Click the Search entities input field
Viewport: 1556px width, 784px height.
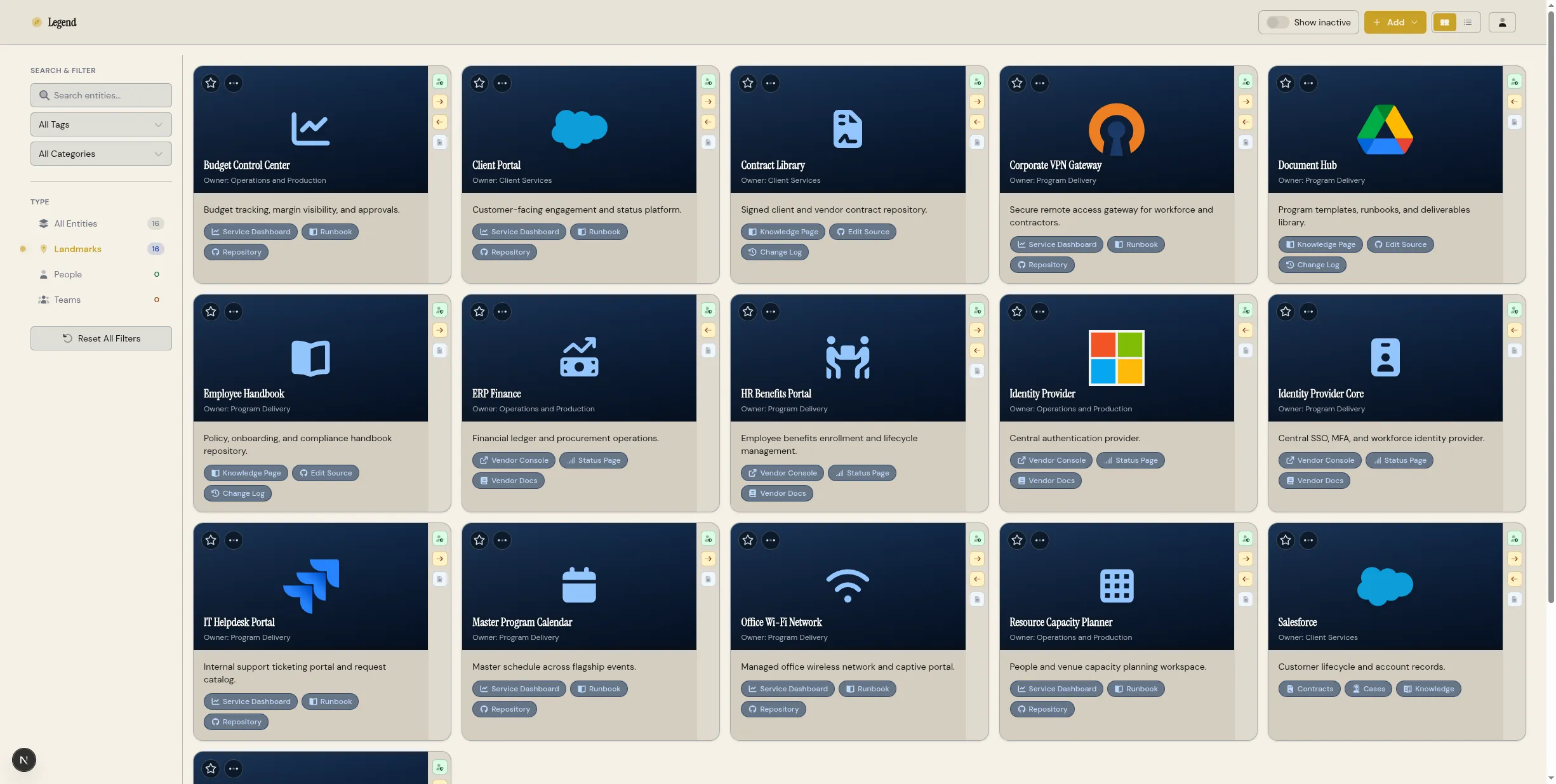pos(101,95)
